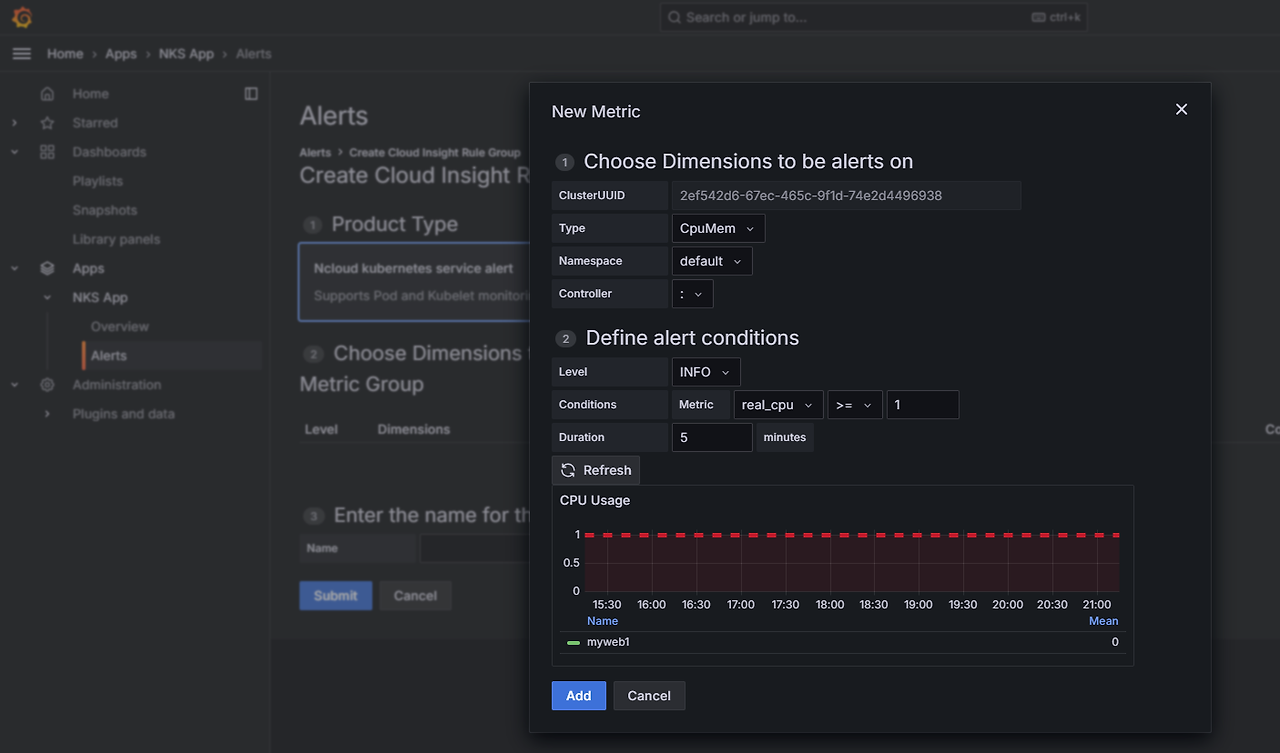Open the Type dropdown showing CpuMem
Screen dimensions: 1280x753
[718, 228]
